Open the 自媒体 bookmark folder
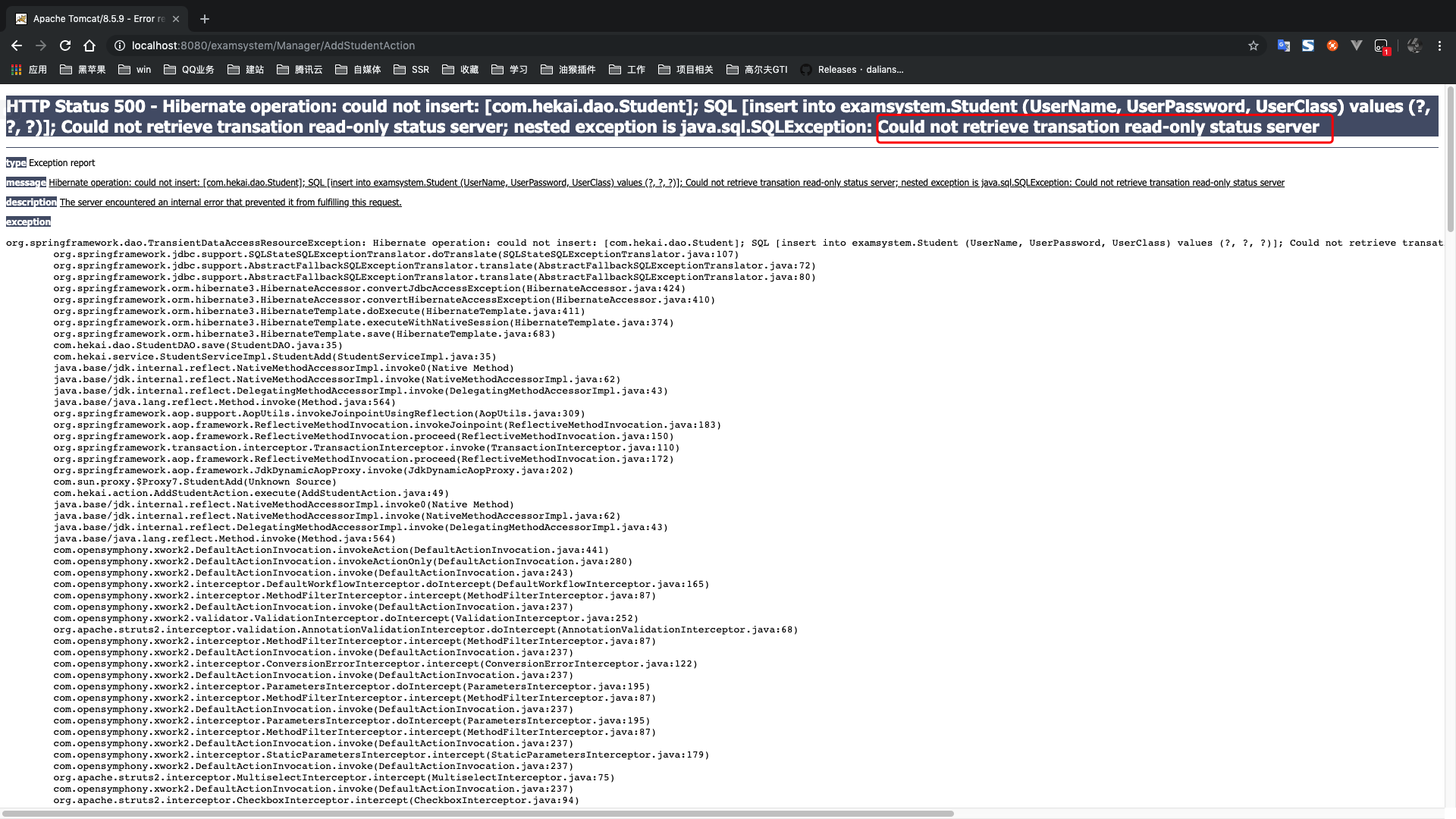Image resolution: width=1456 pixels, height=819 pixels. pos(358,70)
